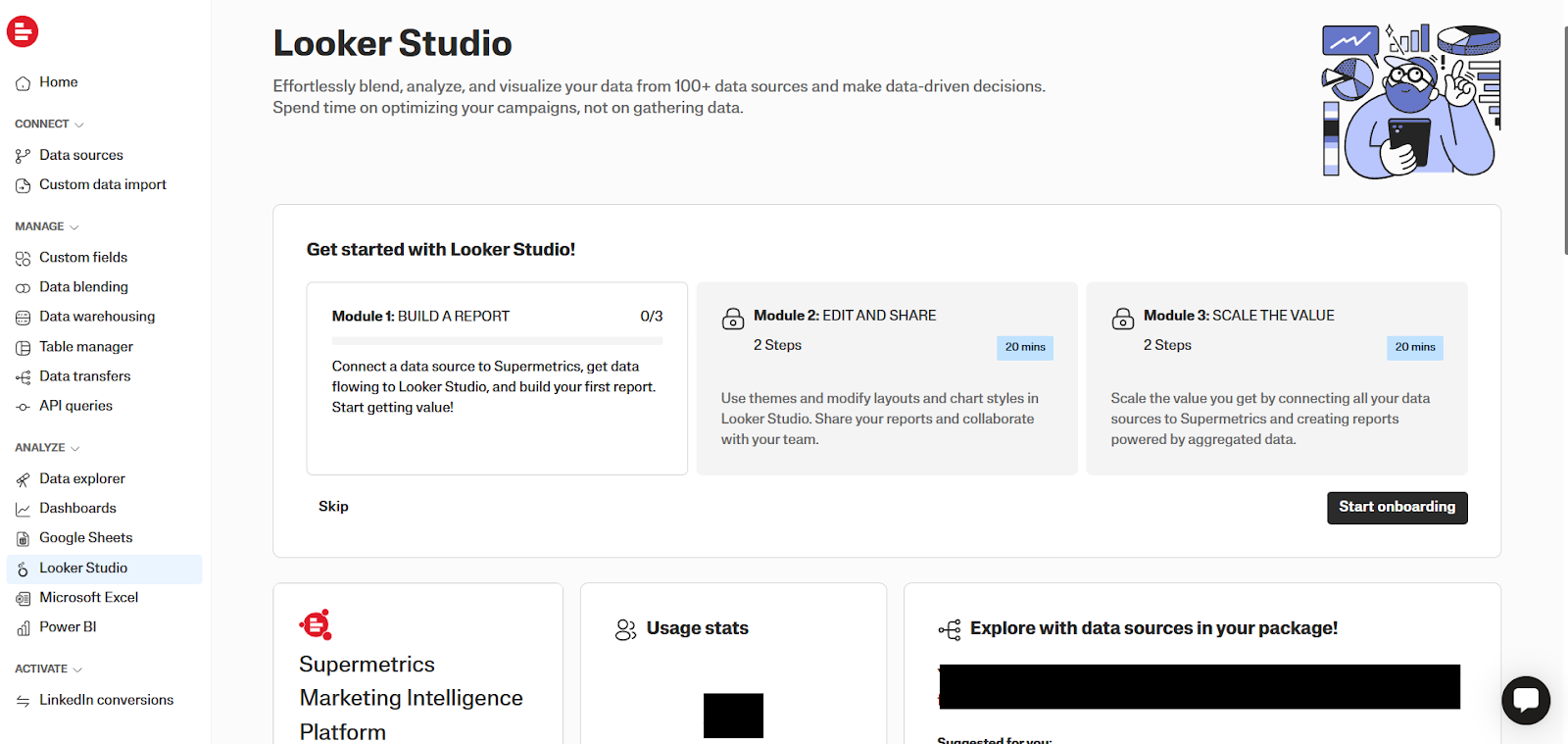Click the Looker Studio illustration
Image resolution: width=1568 pixels, height=744 pixels.
pyautogui.click(x=1411, y=101)
